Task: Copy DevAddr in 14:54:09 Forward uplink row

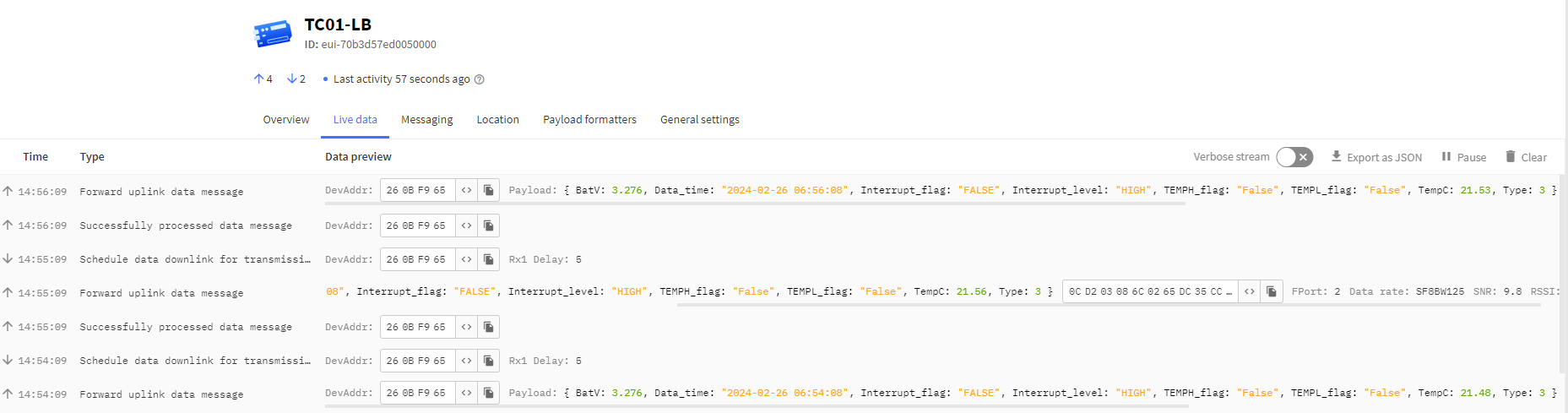Action: tap(488, 393)
